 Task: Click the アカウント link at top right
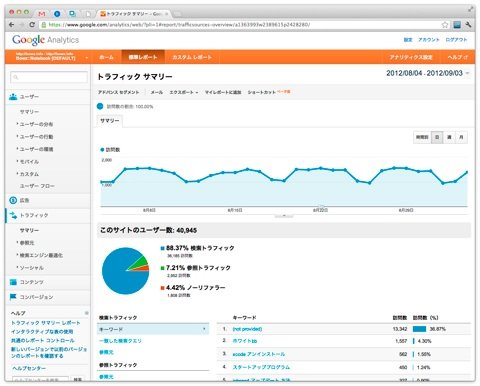click(x=429, y=40)
